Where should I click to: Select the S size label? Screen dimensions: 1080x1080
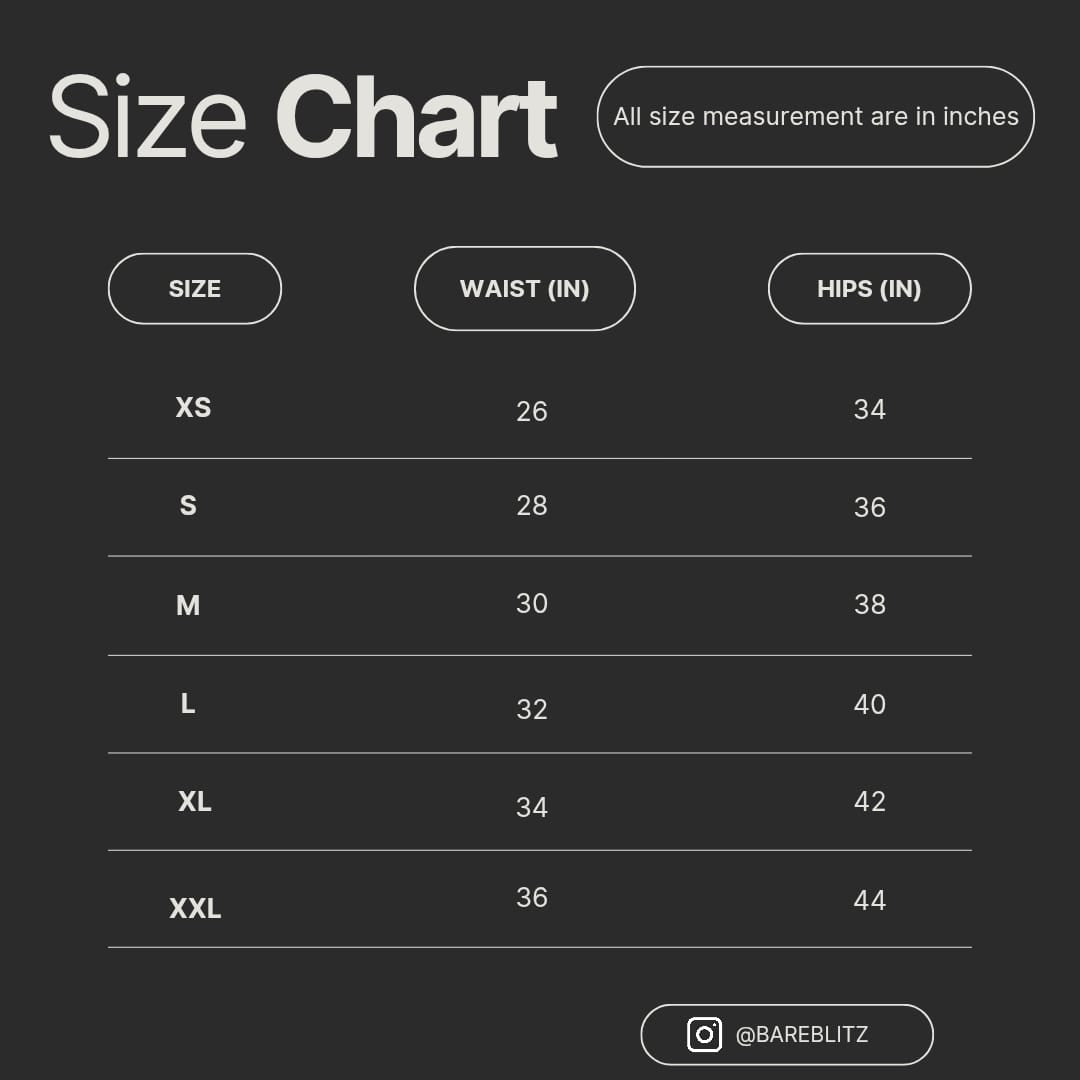point(188,505)
